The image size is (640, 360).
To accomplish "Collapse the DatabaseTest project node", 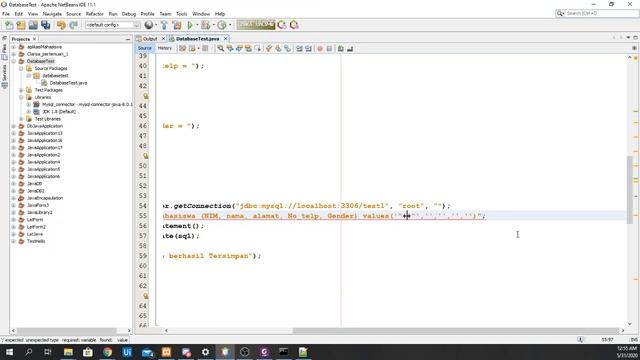I will pyautogui.click(x=14, y=61).
